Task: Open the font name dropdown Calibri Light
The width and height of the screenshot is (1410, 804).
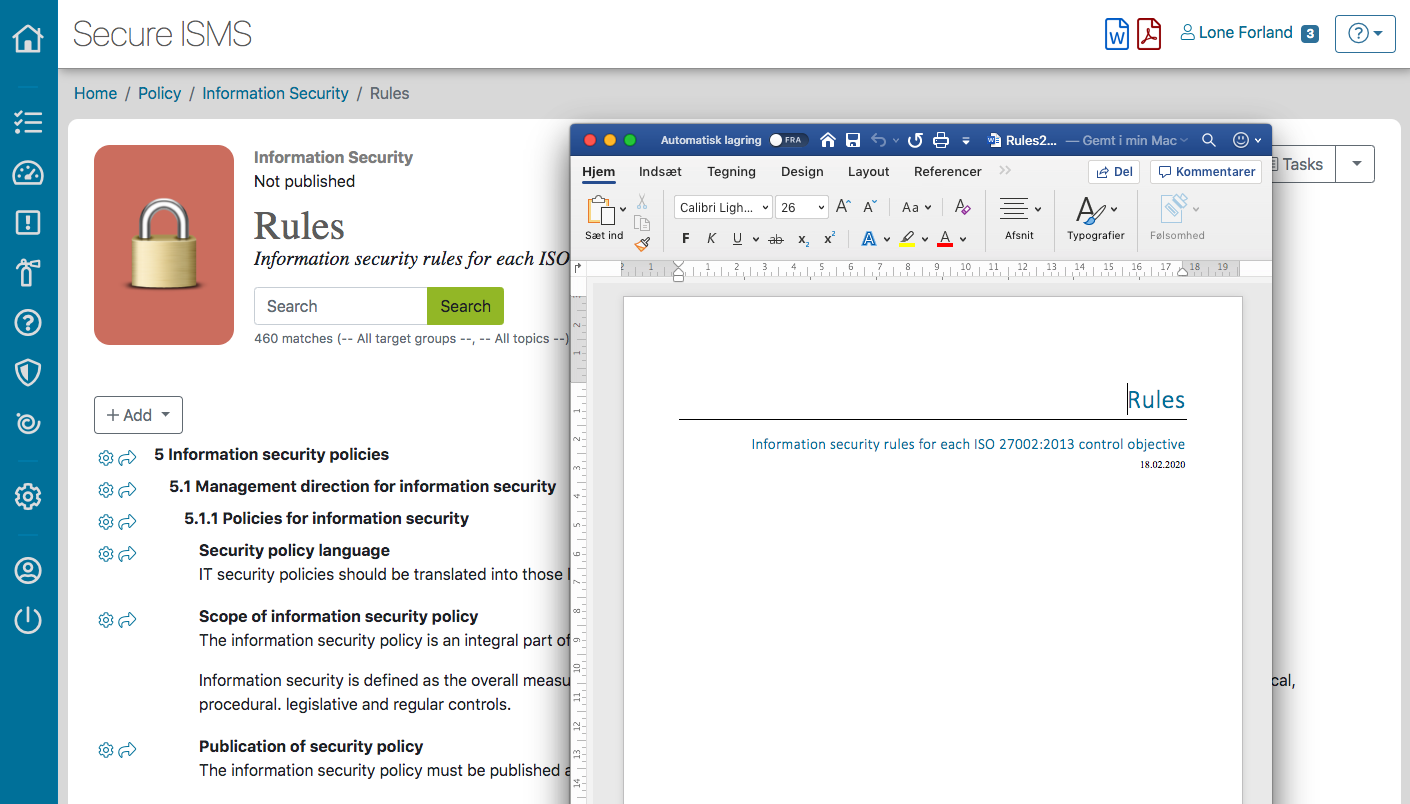Action: (x=723, y=207)
